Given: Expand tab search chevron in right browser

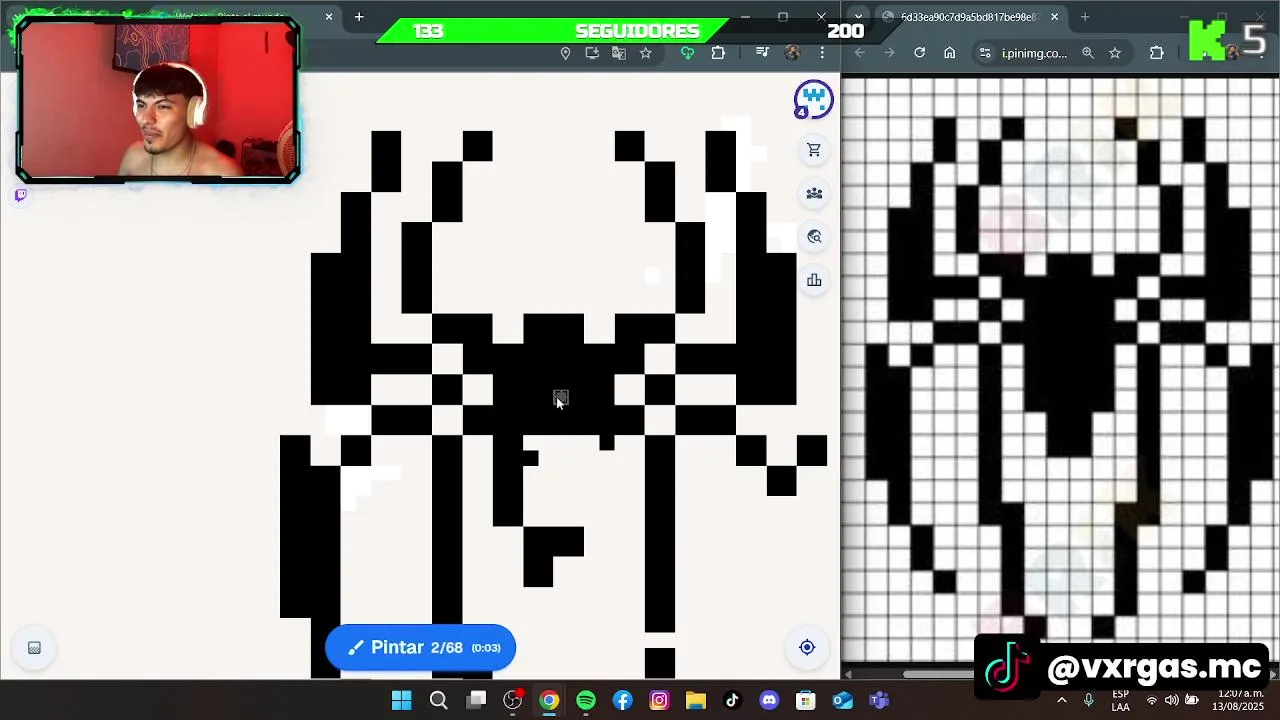Looking at the screenshot, I should pos(858,17).
